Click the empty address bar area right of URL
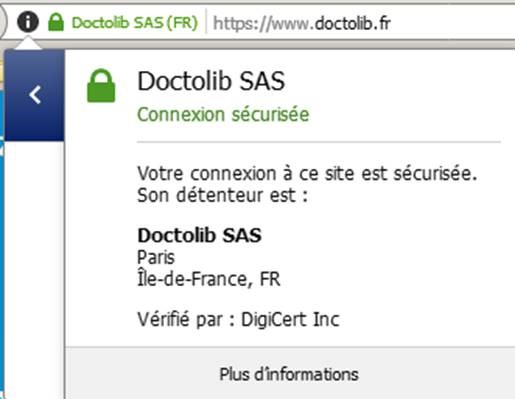 pyautogui.click(x=453, y=23)
